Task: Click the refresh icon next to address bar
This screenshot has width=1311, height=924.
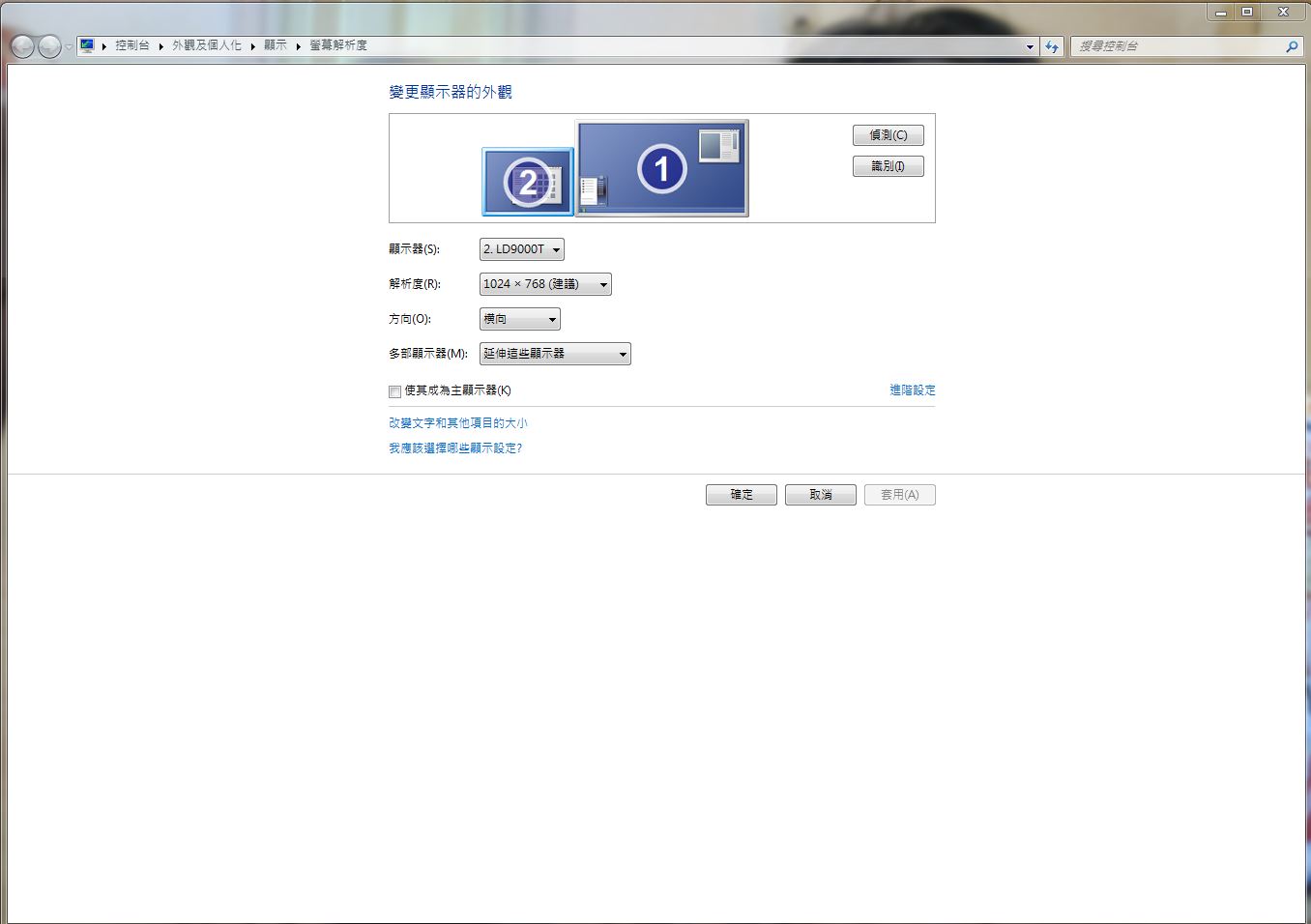Action: pyautogui.click(x=1052, y=46)
